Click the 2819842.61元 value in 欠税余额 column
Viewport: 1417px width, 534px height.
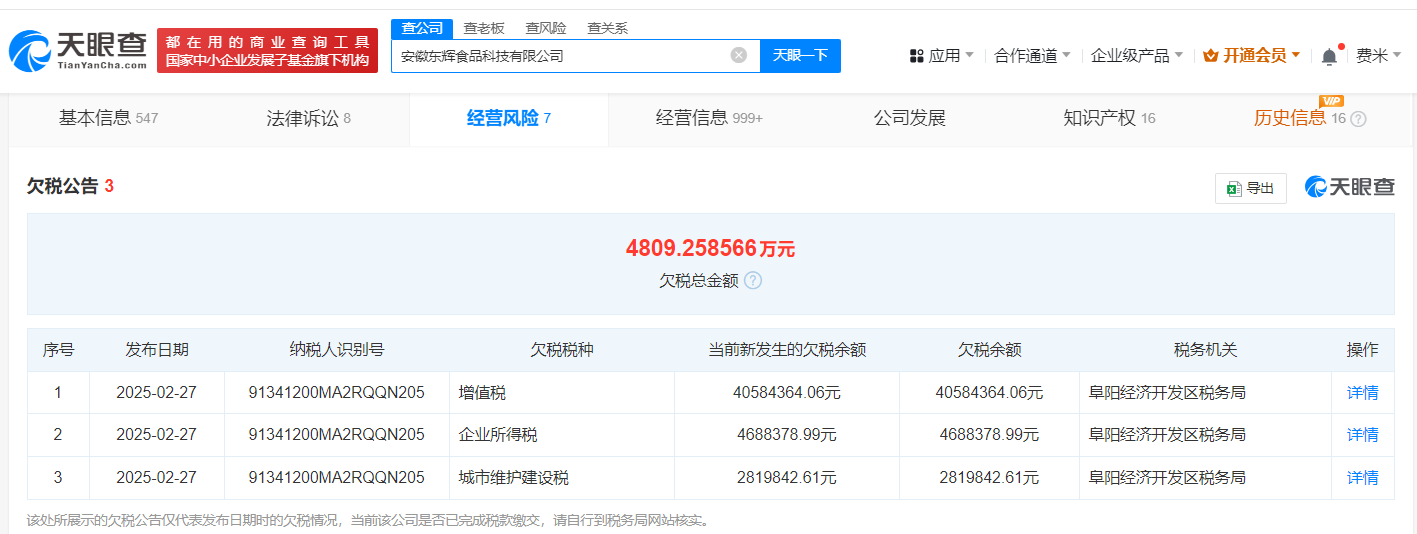[x=989, y=478]
